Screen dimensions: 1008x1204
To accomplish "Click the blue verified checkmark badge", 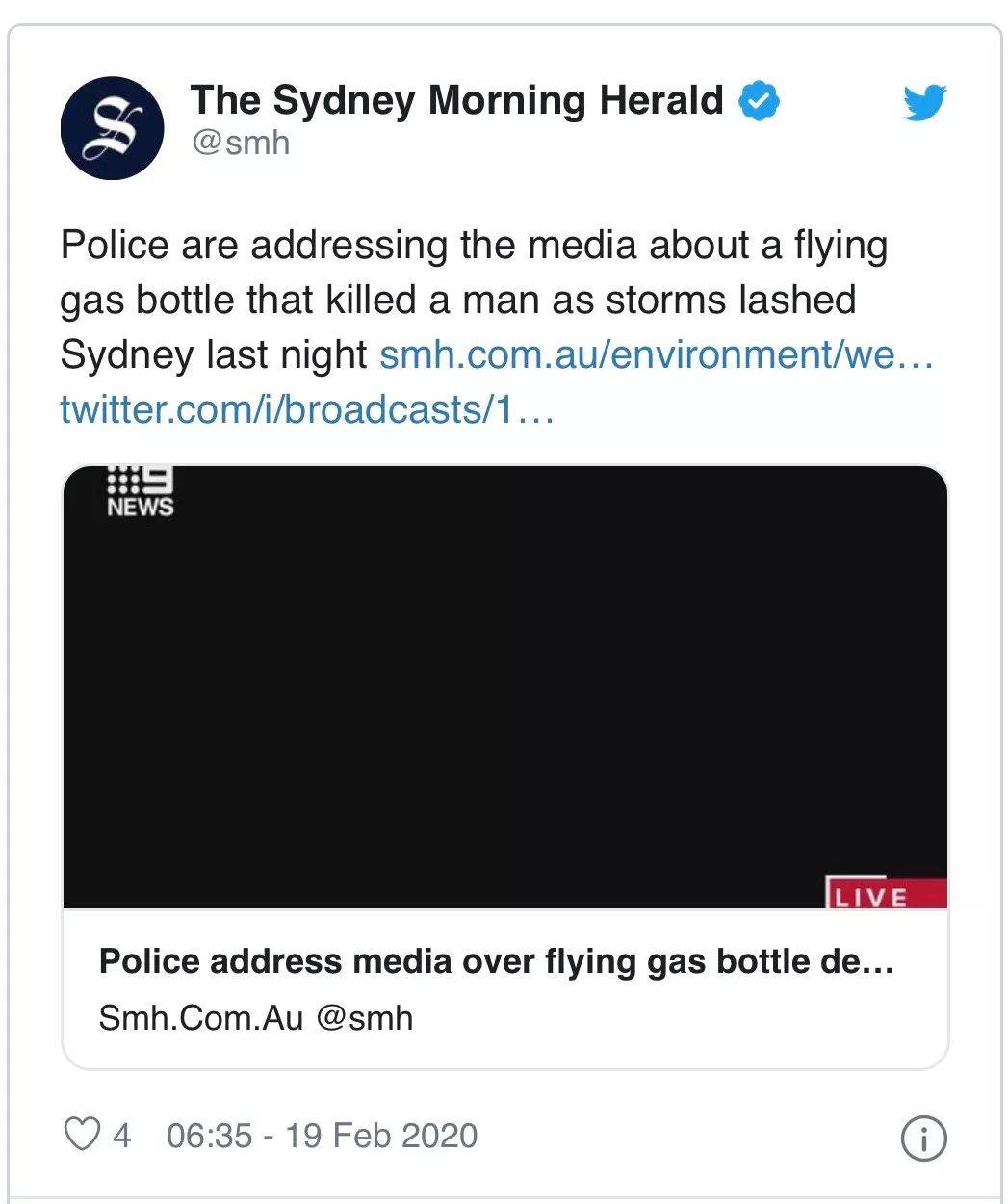I will pos(760,101).
